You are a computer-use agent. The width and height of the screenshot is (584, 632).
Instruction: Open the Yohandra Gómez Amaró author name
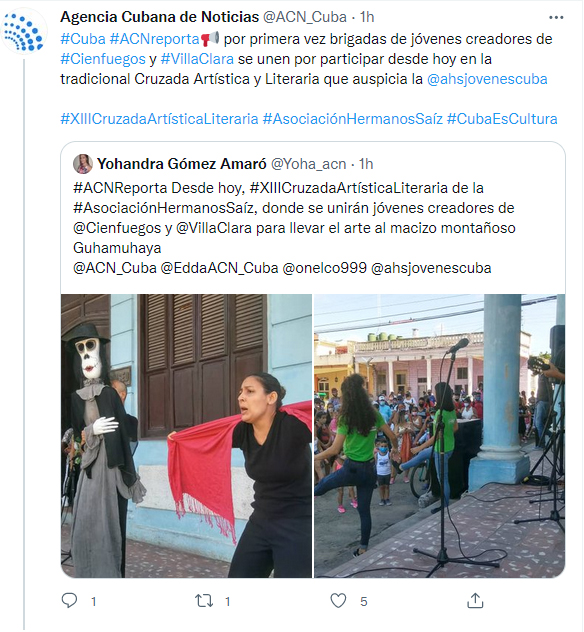point(182,164)
